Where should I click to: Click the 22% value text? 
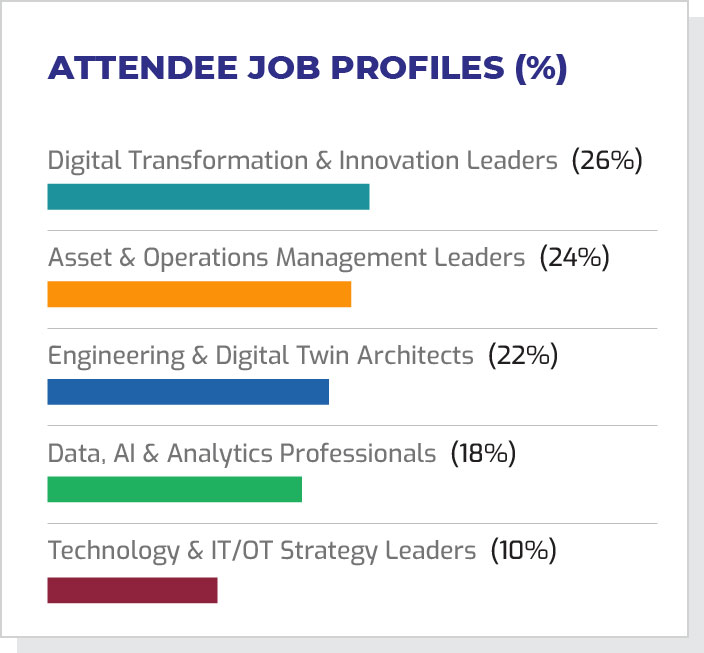pyautogui.click(x=522, y=356)
